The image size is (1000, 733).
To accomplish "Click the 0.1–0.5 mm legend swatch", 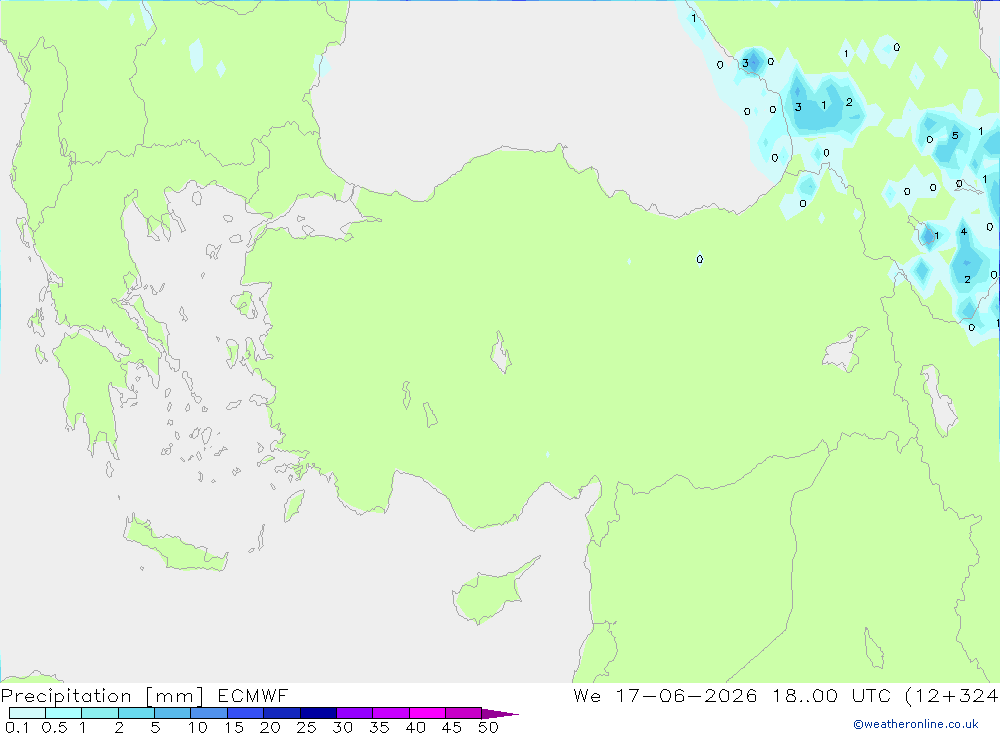I will pos(27,713).
